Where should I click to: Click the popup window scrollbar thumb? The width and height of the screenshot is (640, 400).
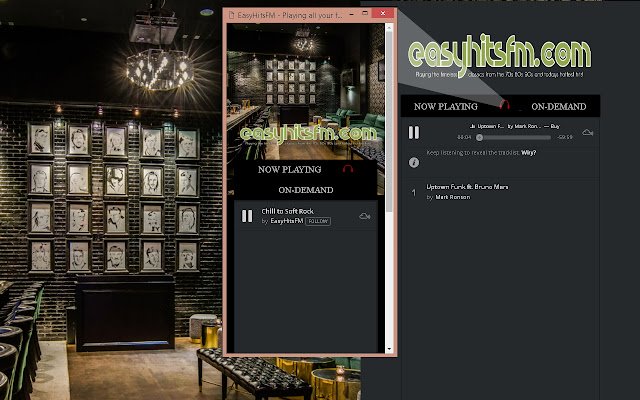(389, 122)
